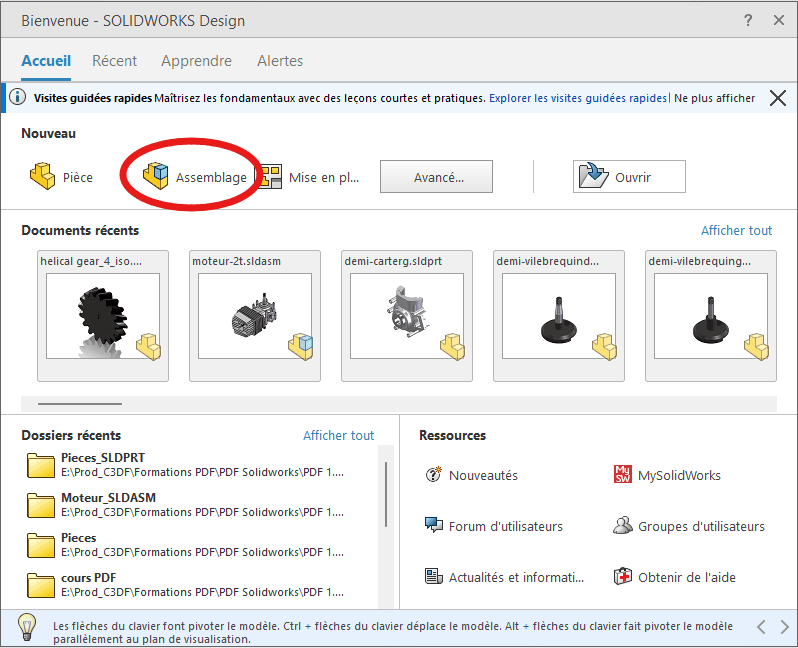
Task: Open moteur-2t.sldasm recent document thumbnail
Action: coord(255,316)
